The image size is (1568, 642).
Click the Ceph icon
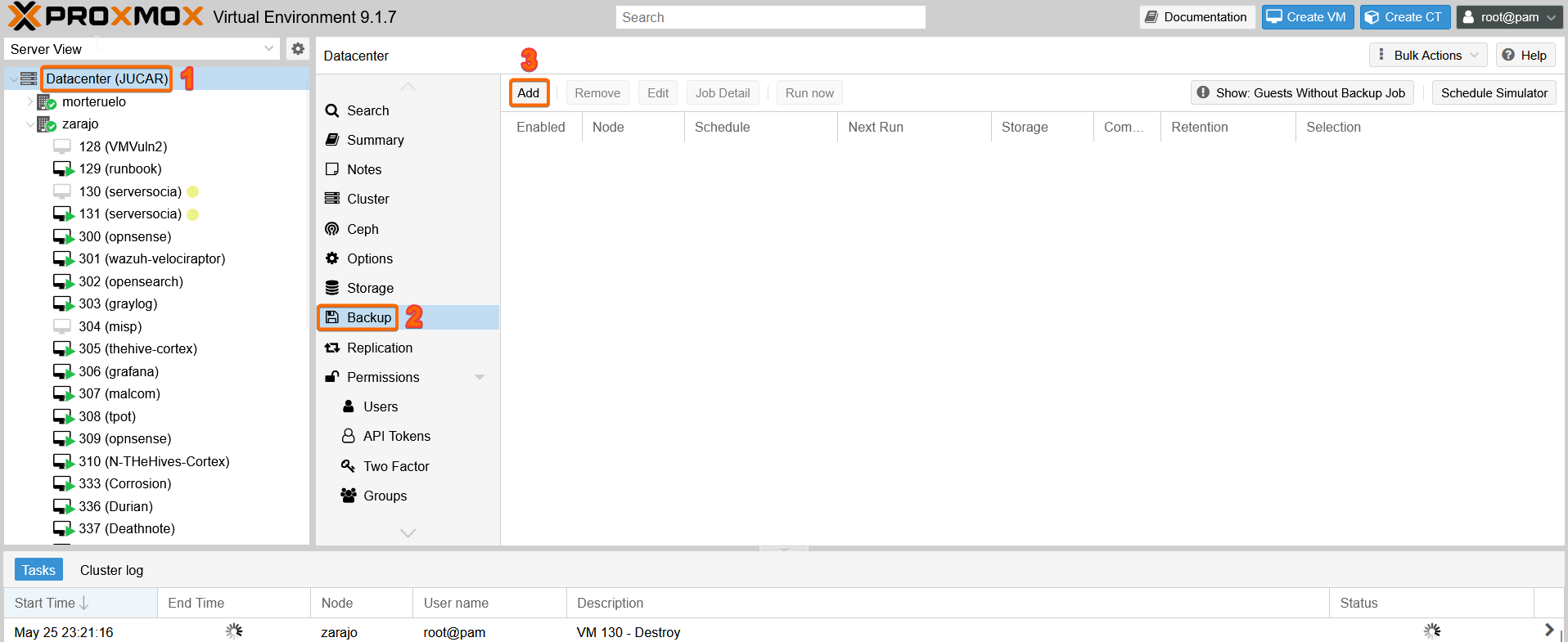(x=331, y=229)
